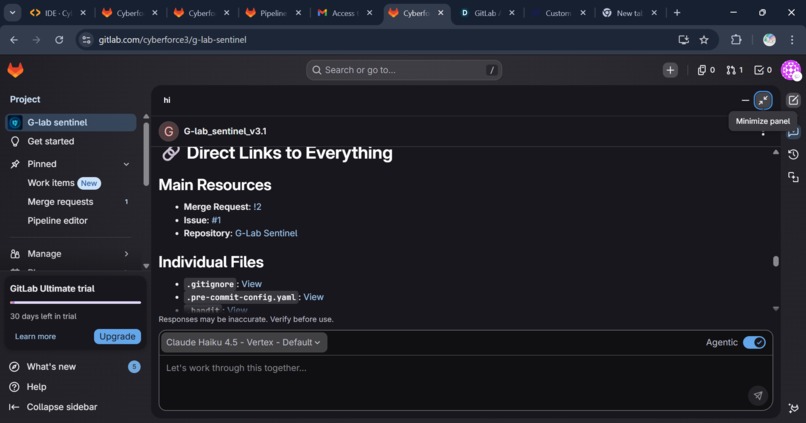Open the Chrome three-dot menu
The image size is (806, 423).
(792, 40)
